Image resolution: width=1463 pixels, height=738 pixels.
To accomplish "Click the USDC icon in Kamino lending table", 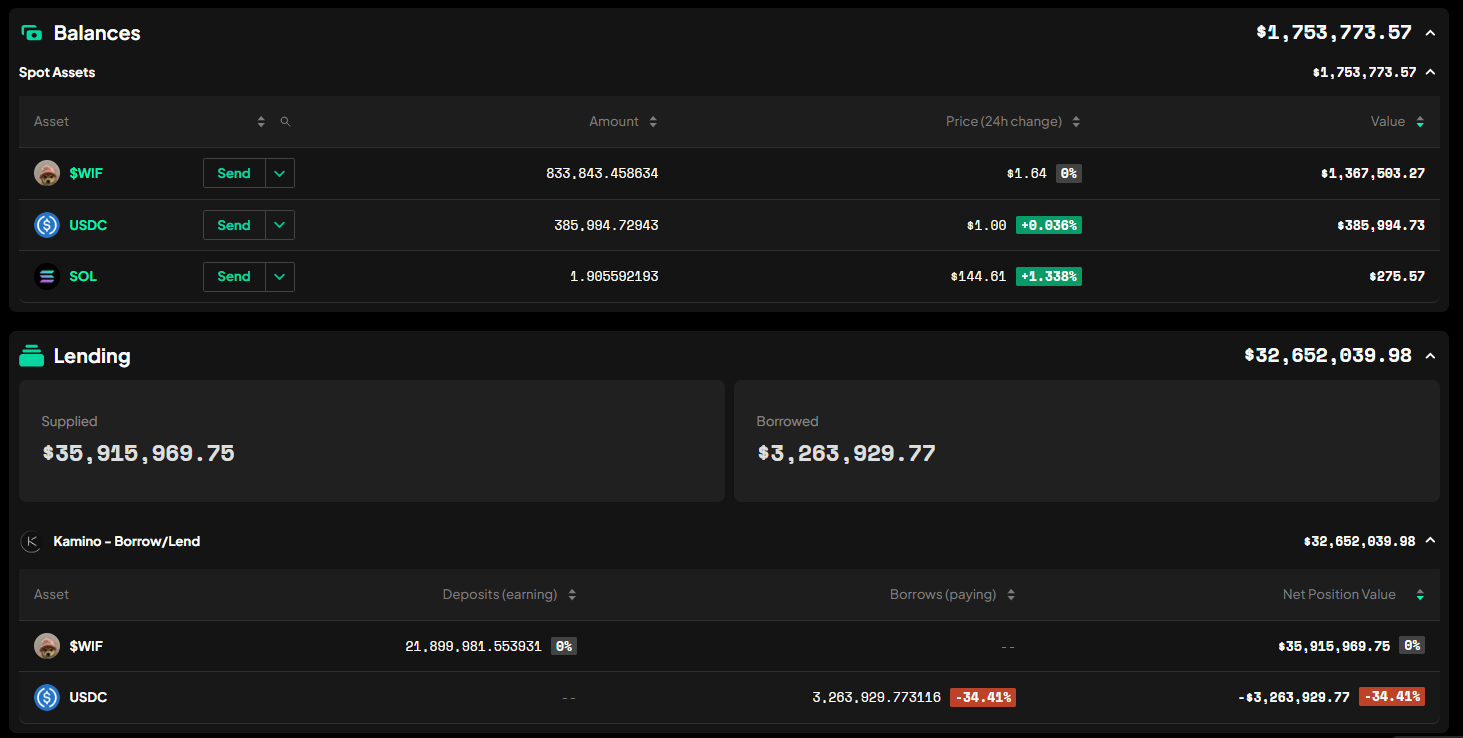I will [47, 697].
